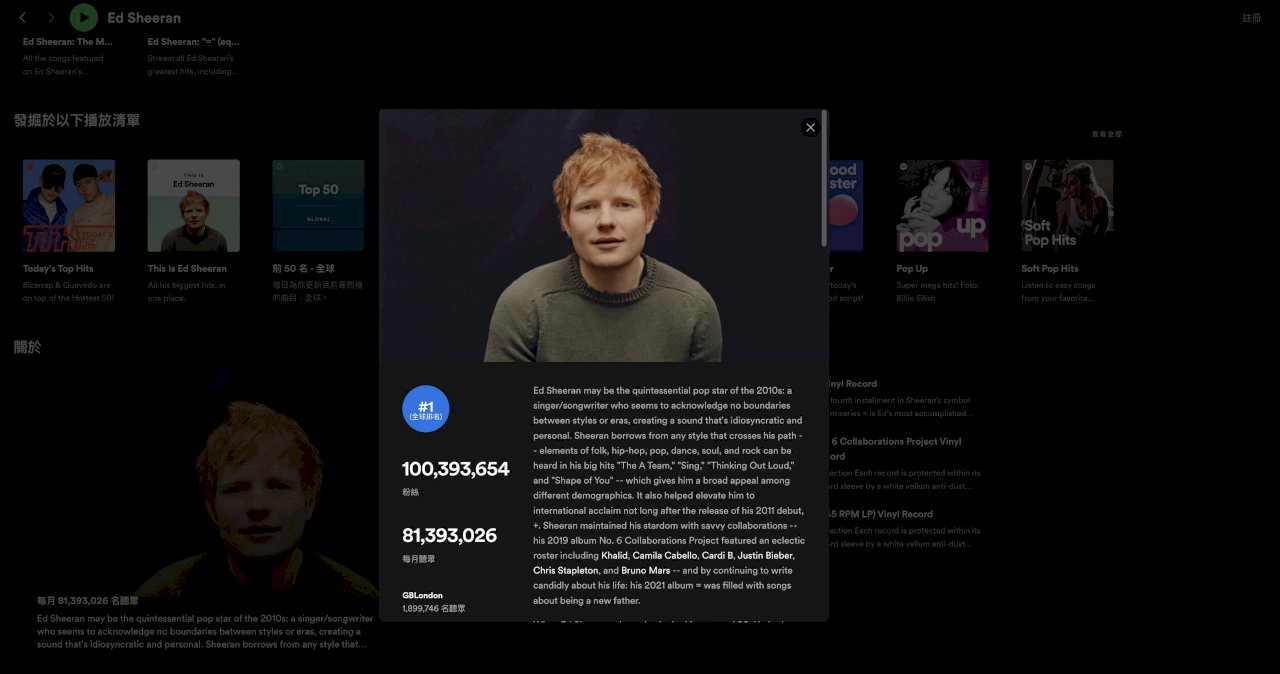Click the 每月聽眾 label in dialog

[418, 559]
